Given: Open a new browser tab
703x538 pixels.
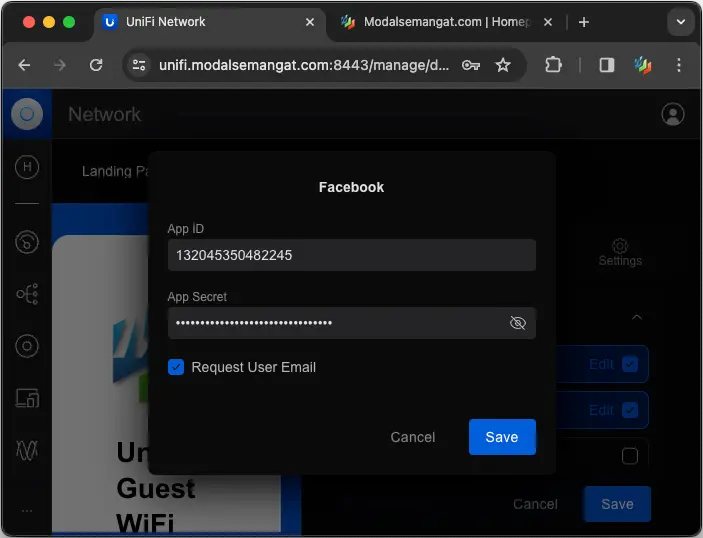Looking at the screenshot, I should coord(584,22).
